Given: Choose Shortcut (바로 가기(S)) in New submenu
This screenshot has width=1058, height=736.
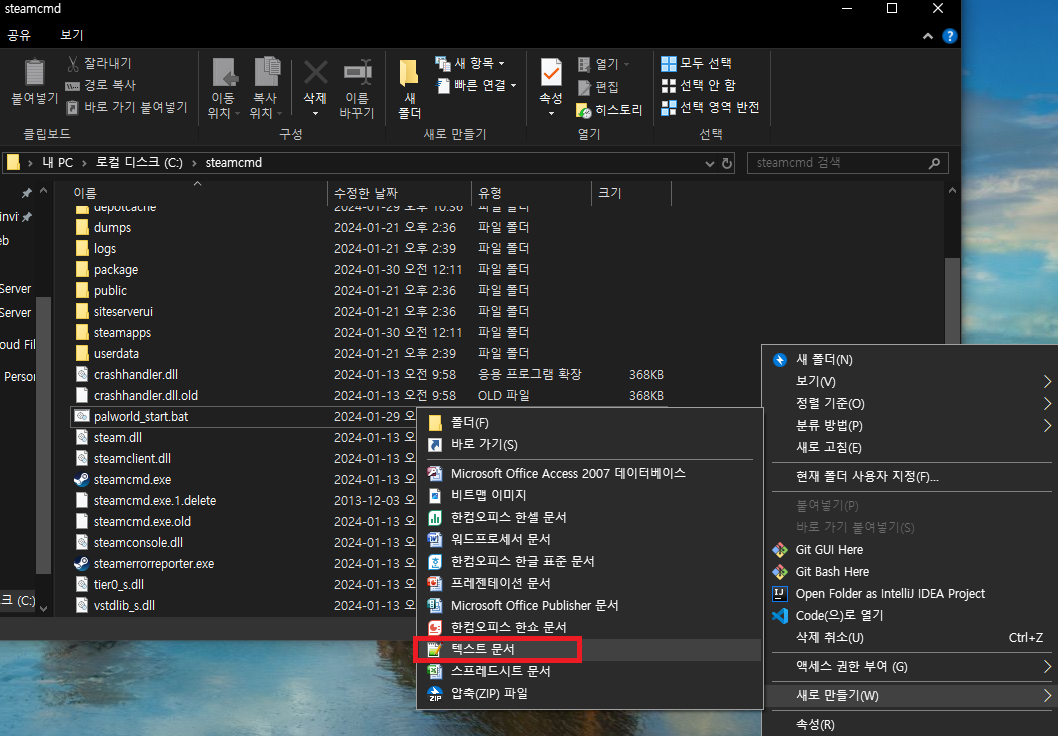Looking at the screenshot, I should (590, 445).
